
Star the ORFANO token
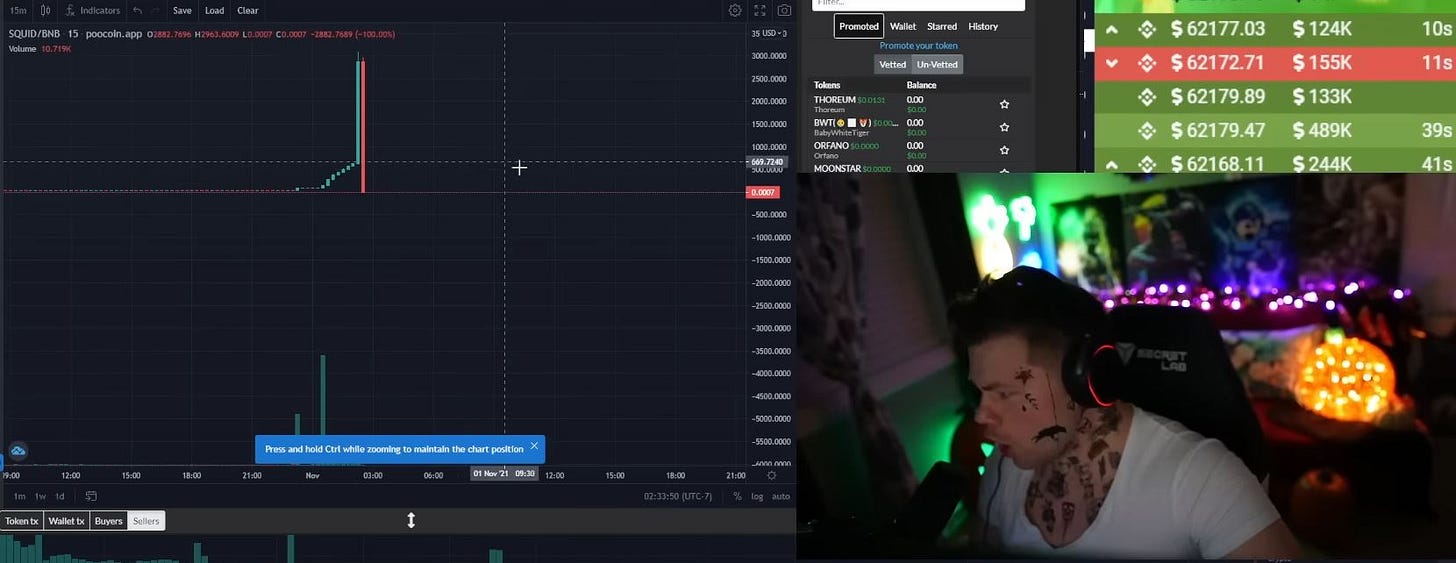point(1004,150)
